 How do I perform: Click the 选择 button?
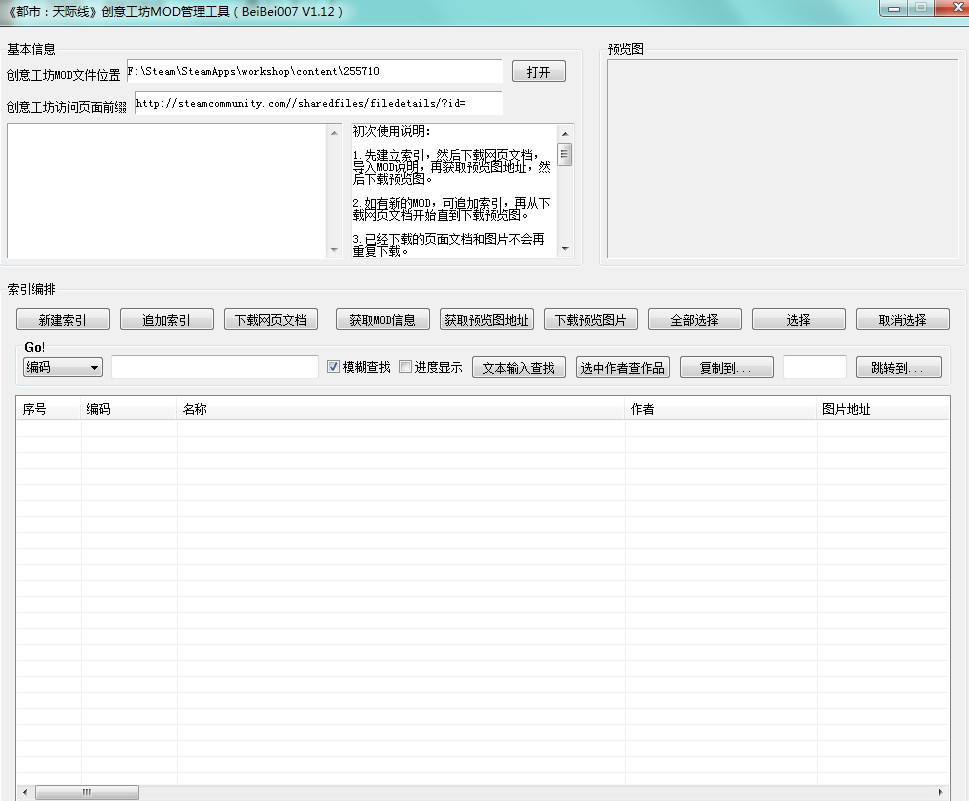[x=798, y=320]
